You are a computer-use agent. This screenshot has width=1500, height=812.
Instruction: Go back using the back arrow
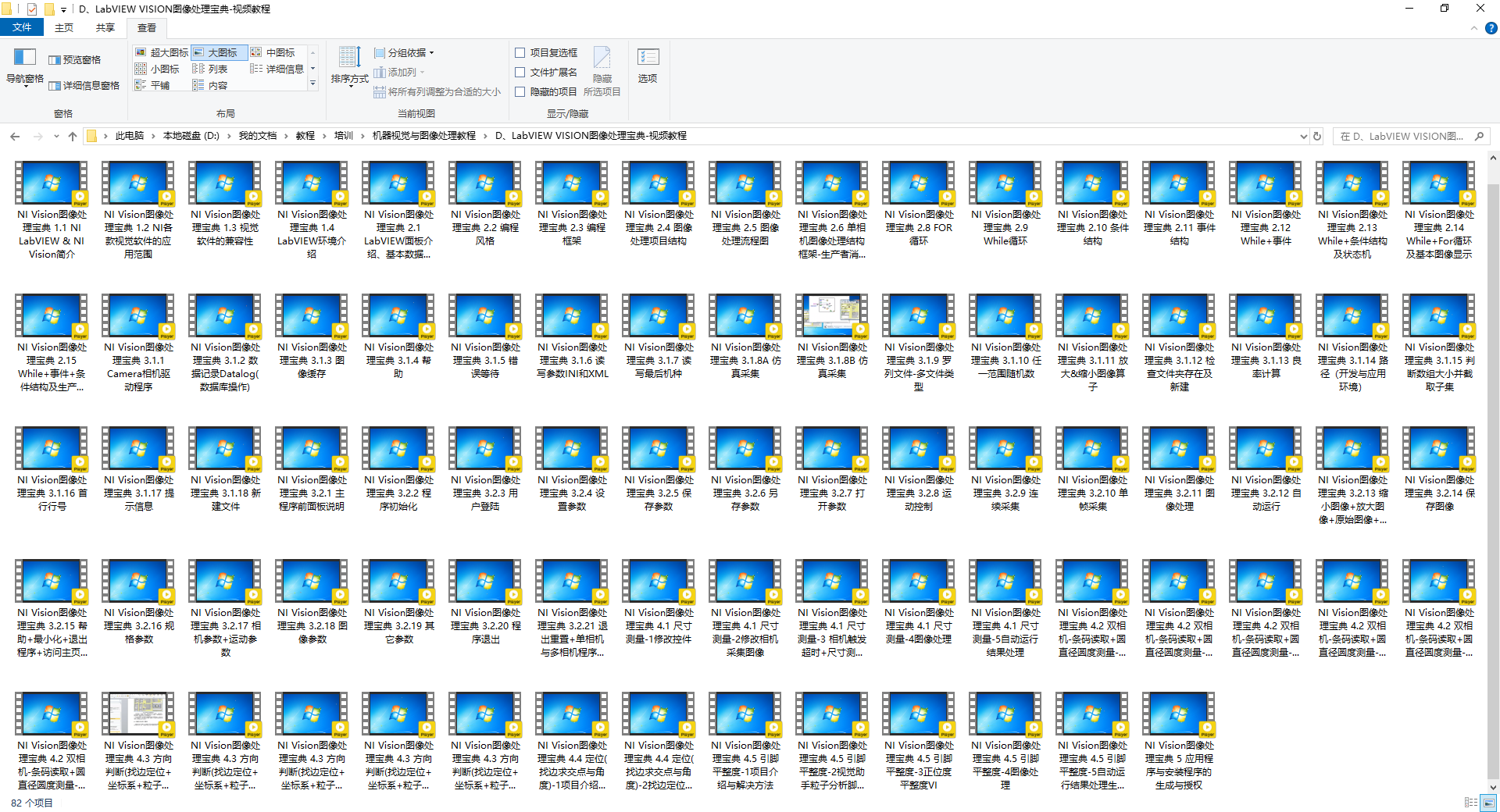point(15,136)
